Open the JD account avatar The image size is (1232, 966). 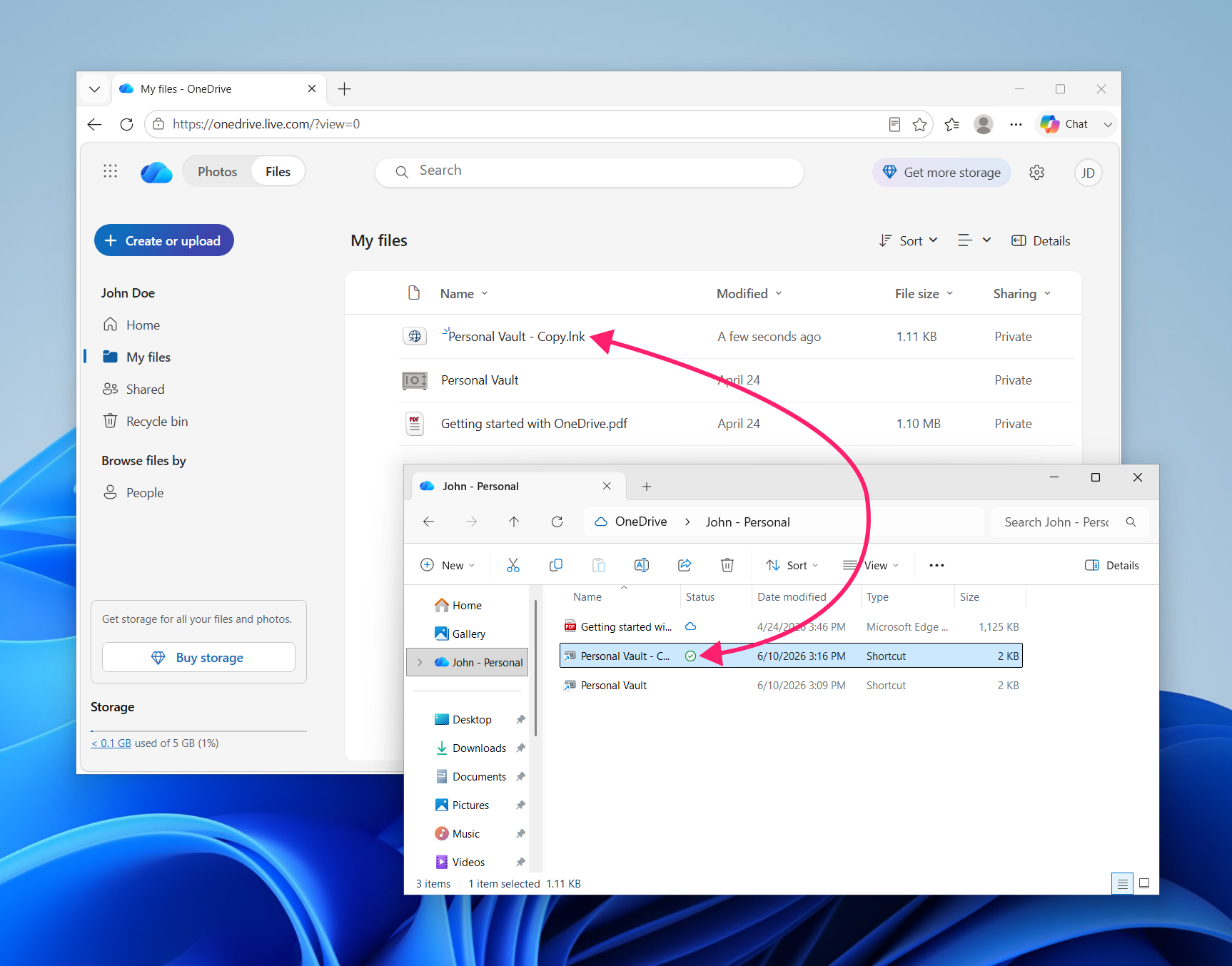(1088, 173)
